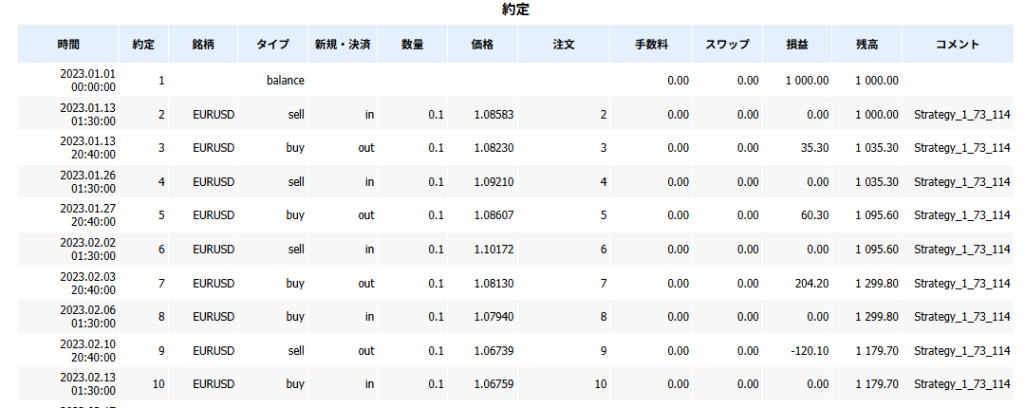1024x408 pixels.
Task: Select the タイプ column header
Action: [x=272, y=45]
